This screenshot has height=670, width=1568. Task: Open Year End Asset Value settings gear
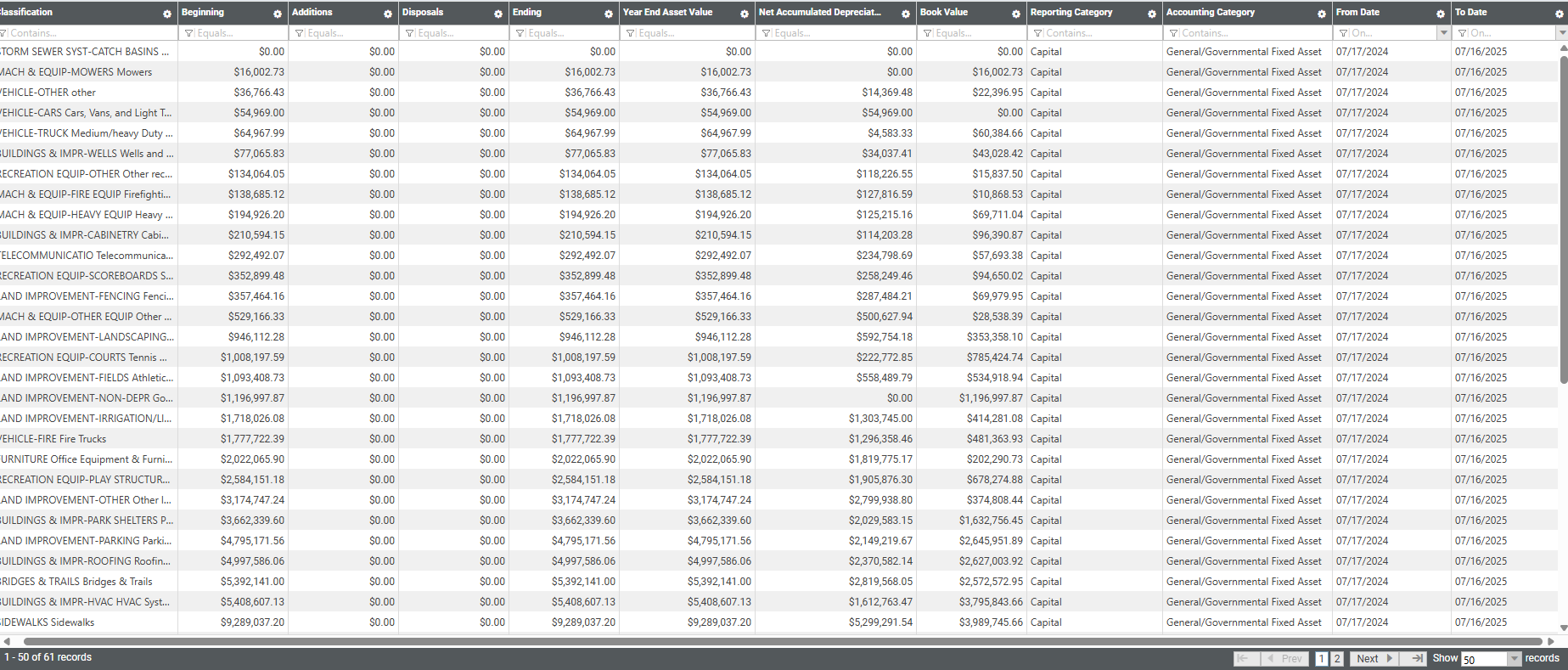point(745,14)
